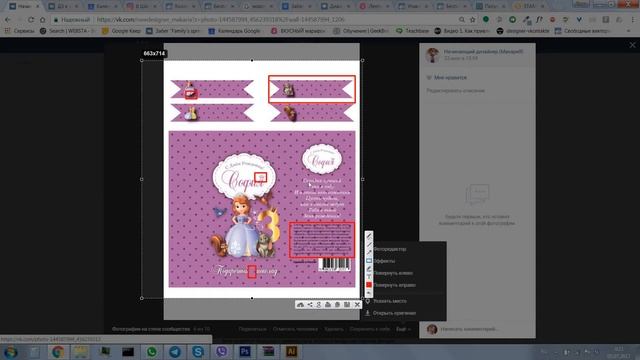Open Telegram from the taskbar
Image resolution: width=640 pixels, height=360 pixels.
(x=175, y=352)
